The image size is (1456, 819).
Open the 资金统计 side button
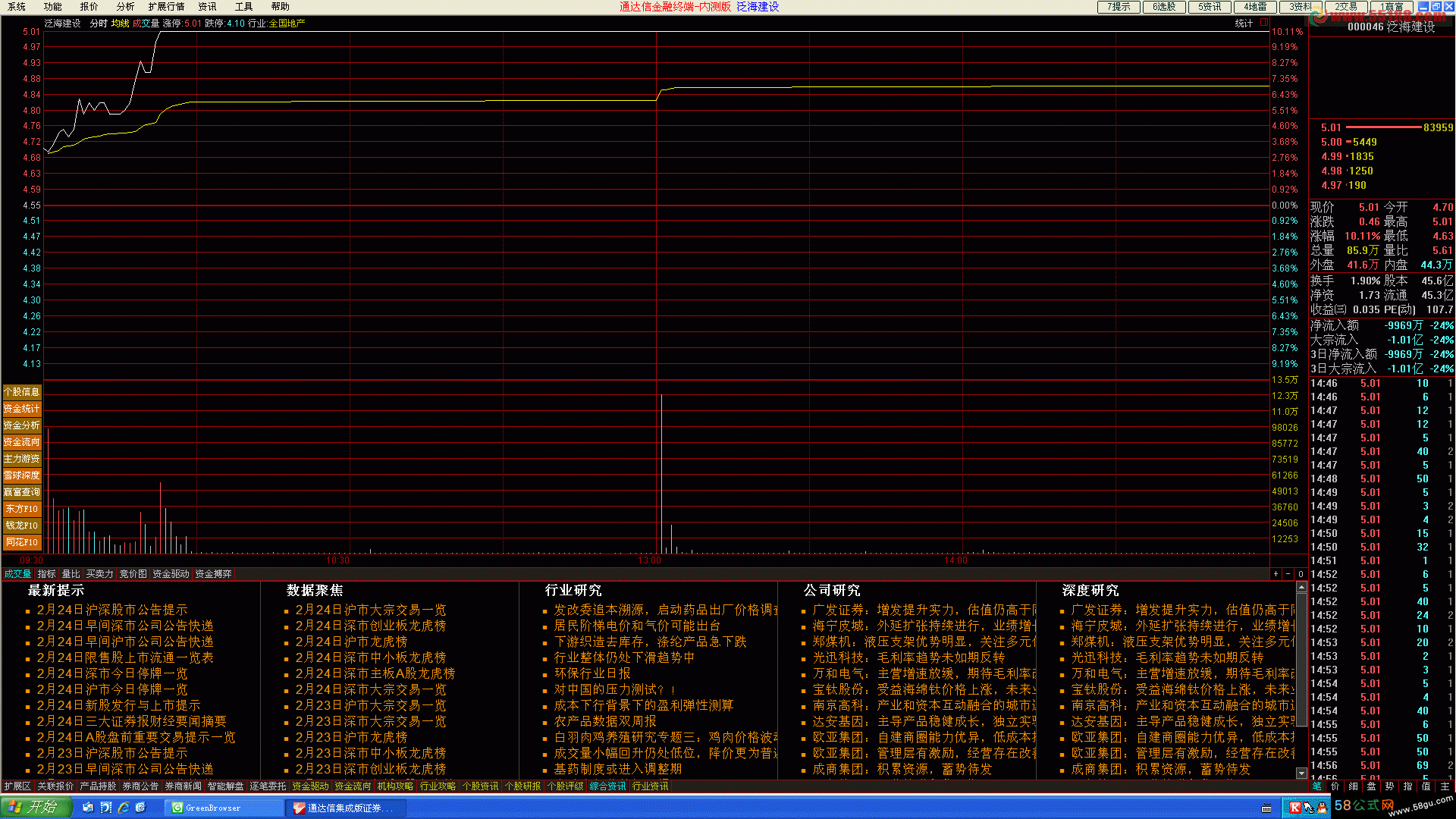(22, 409)
